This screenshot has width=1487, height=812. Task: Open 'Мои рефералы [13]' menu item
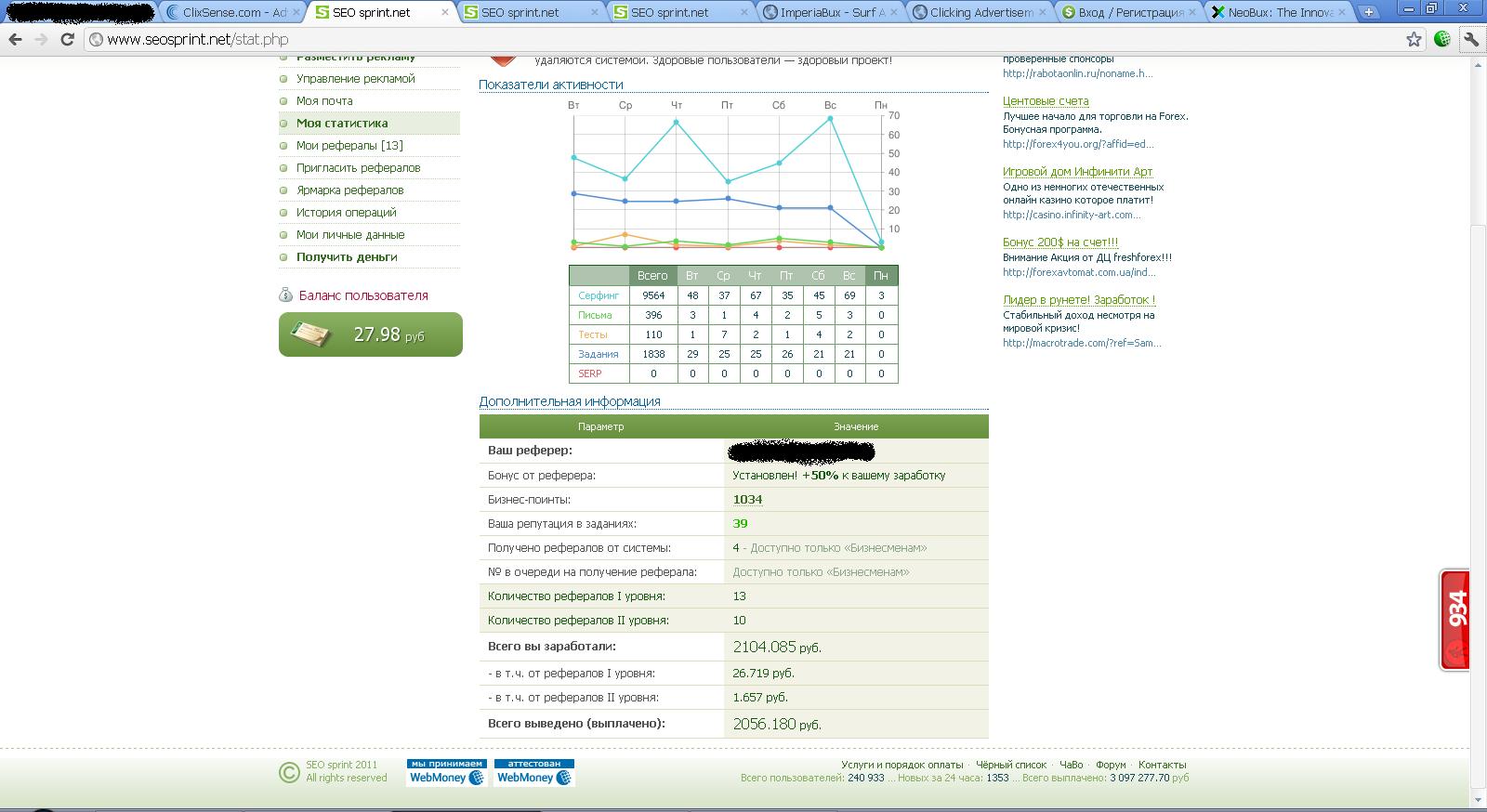[x=349, y=146]
